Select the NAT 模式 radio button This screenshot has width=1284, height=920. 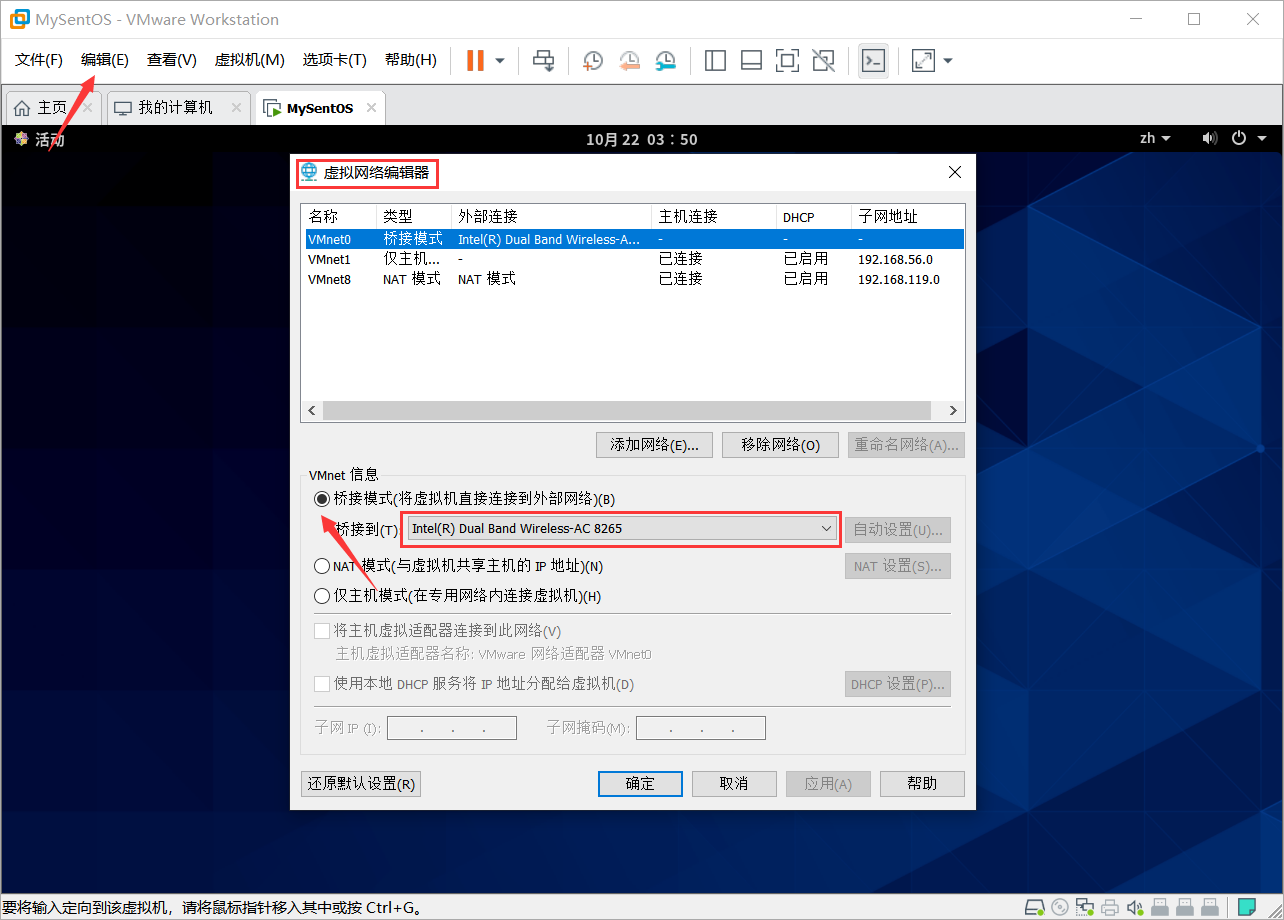point(322,566)
